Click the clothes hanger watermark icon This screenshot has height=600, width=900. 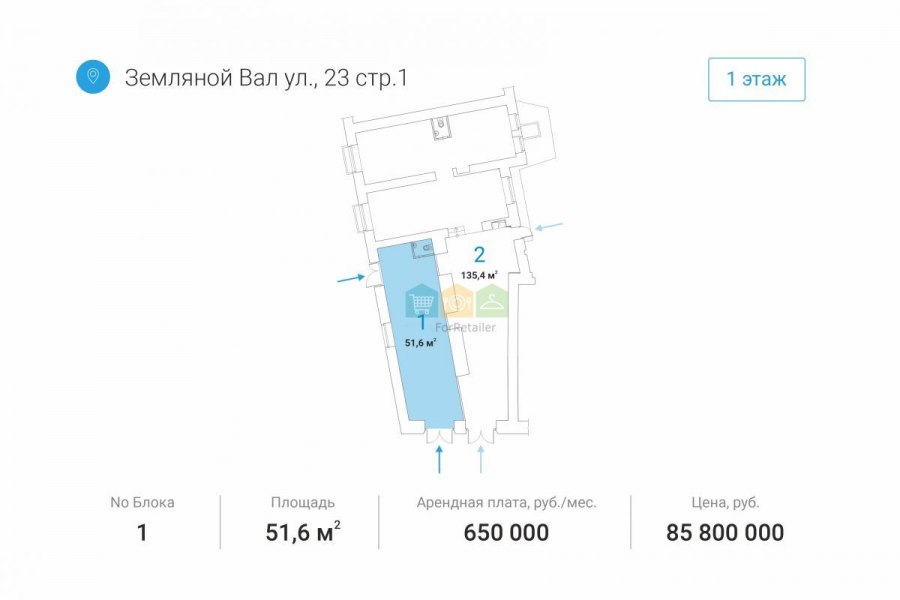click(x=491, y=301)
